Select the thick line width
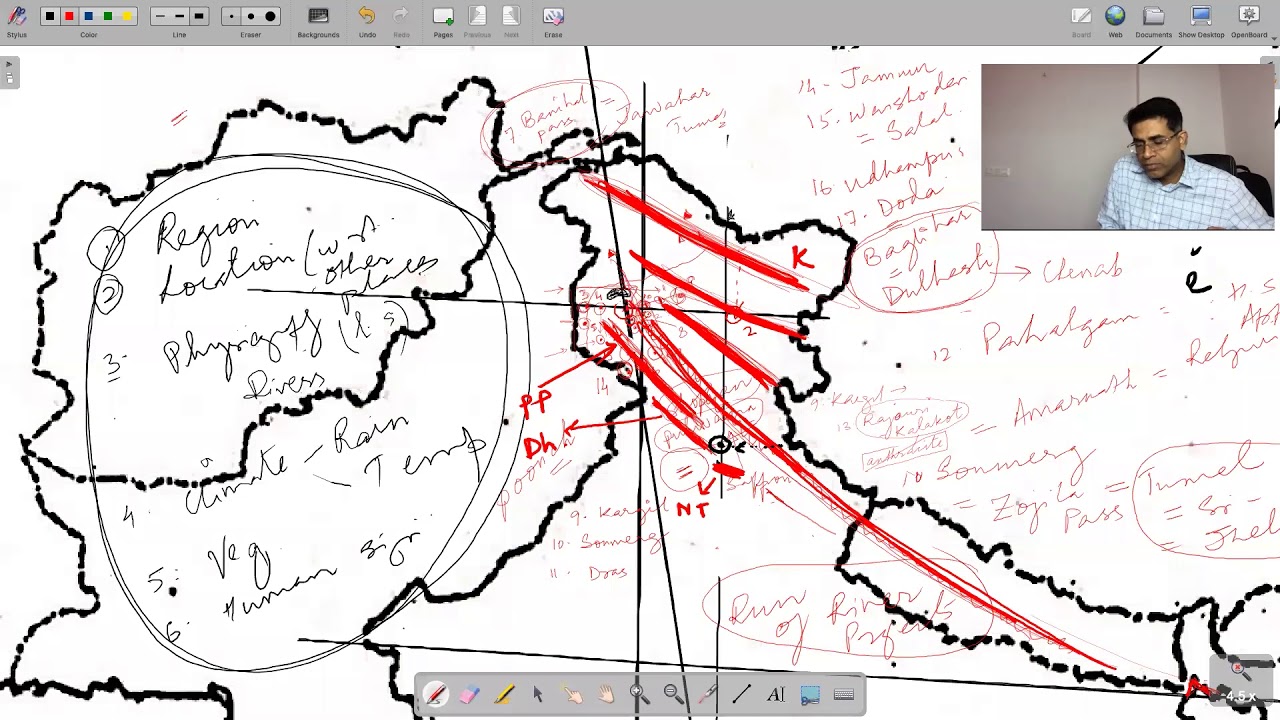This screenshot has width=1280, height=720. (199, 16)
